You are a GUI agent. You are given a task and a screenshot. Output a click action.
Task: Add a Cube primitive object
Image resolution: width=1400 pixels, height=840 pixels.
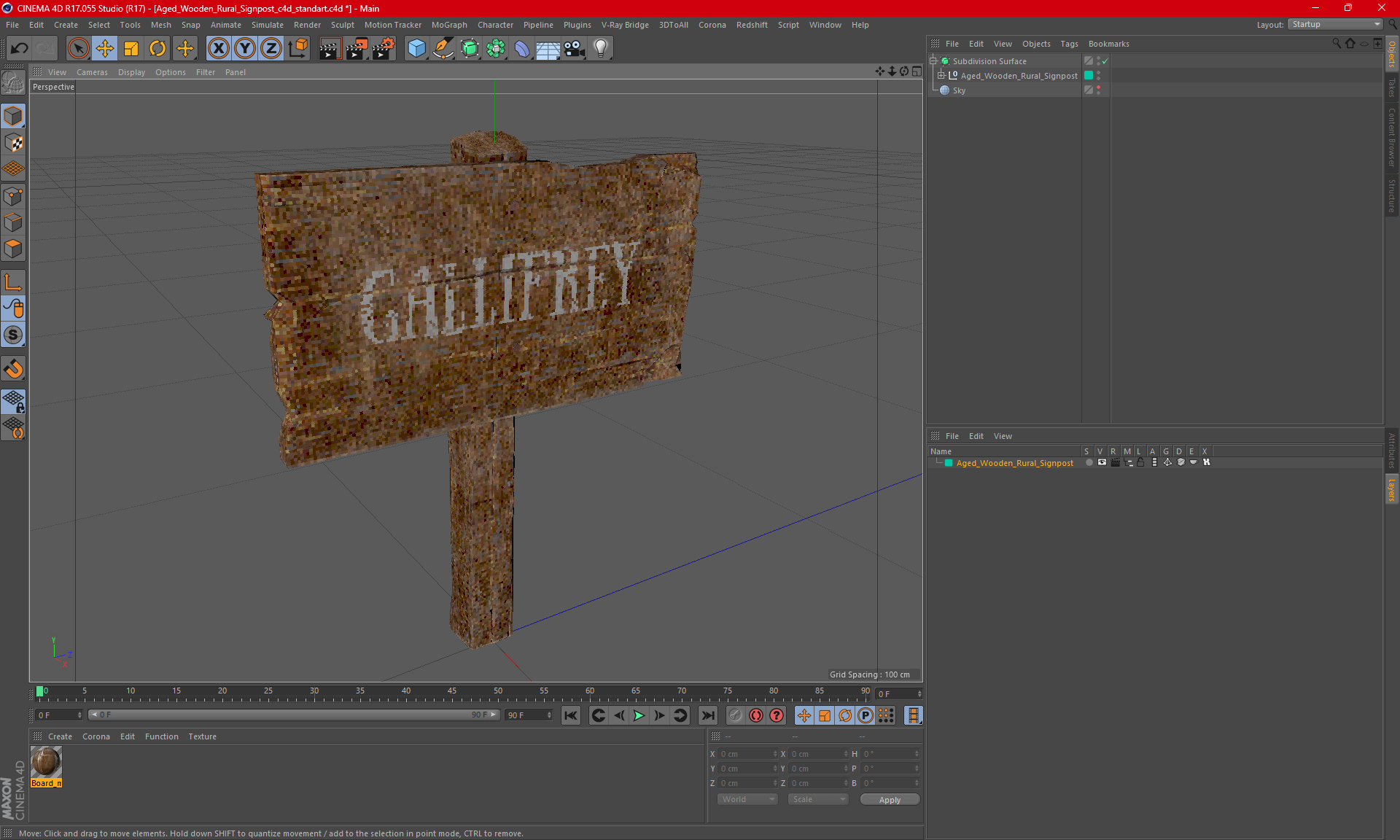(x=416, y=49)
